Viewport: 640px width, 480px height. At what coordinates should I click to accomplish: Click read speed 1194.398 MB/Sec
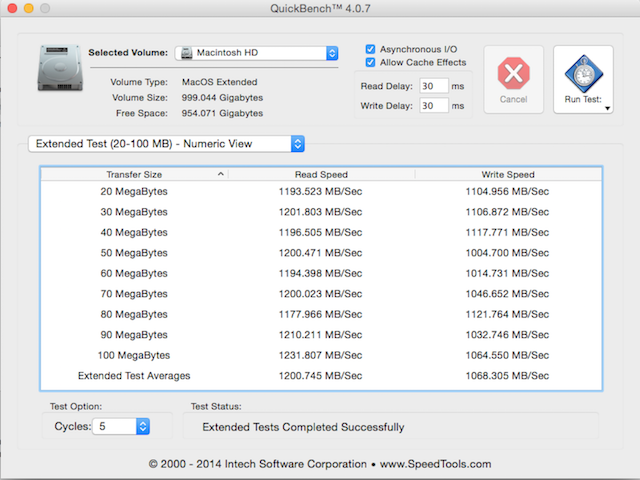320,273
